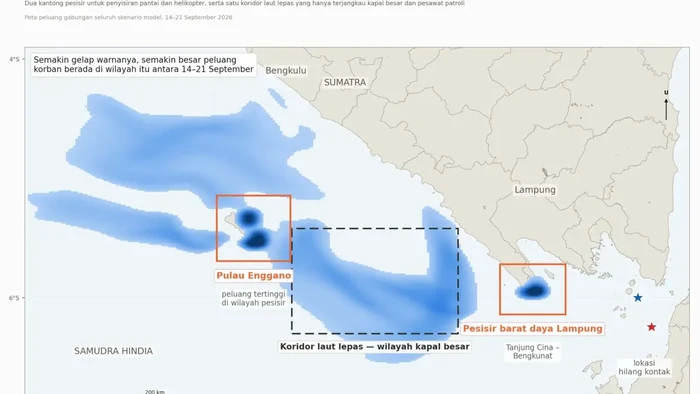700x394 pixels.
Task: Click the 'lokasi hilang kontak' annotation
Action: coord(644,367)
